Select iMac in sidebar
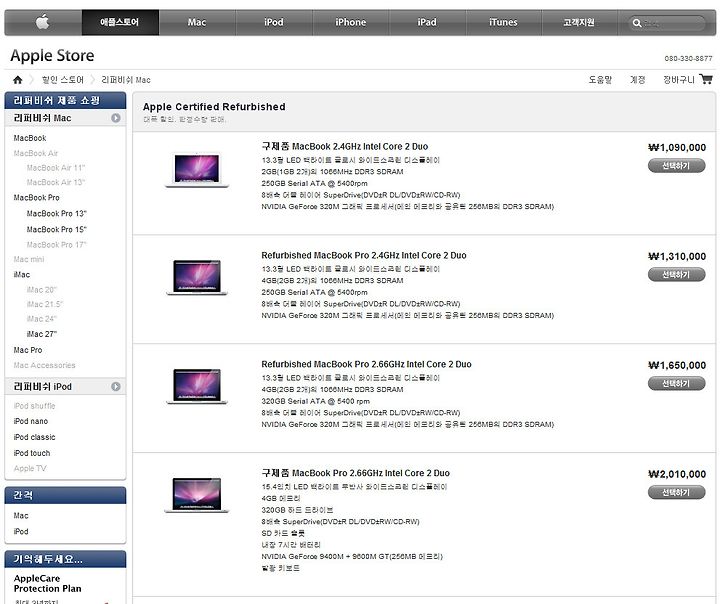This screenshot has height=604, width=720. pos(22,275)
